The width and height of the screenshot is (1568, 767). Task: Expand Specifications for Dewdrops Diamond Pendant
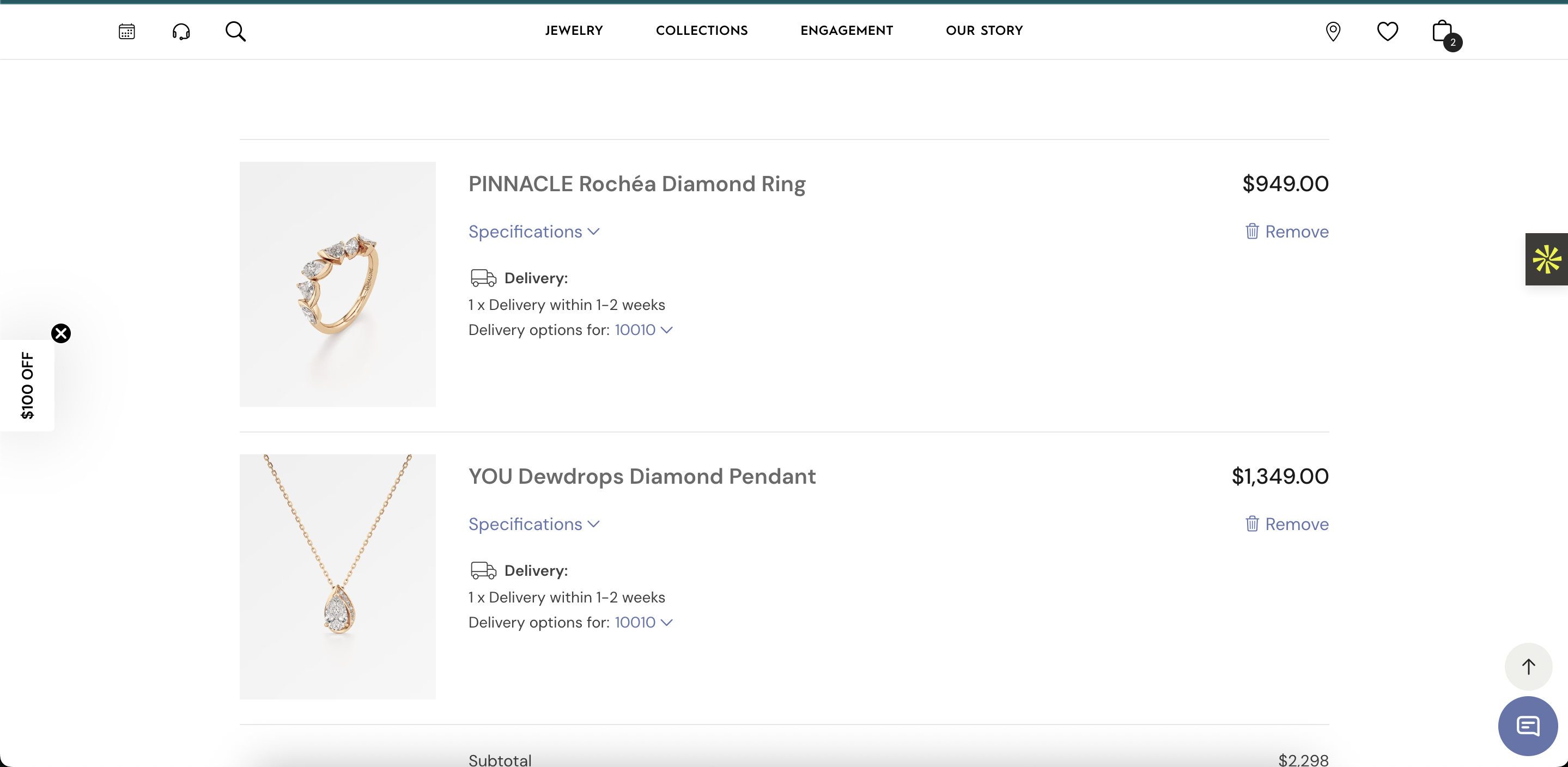(x=534, y=524)
